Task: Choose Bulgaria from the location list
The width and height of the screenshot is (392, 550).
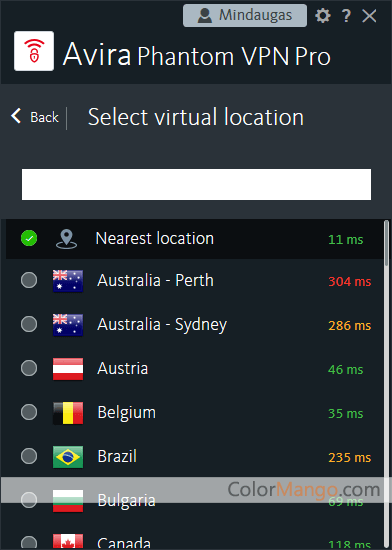Action: point(195,501)
